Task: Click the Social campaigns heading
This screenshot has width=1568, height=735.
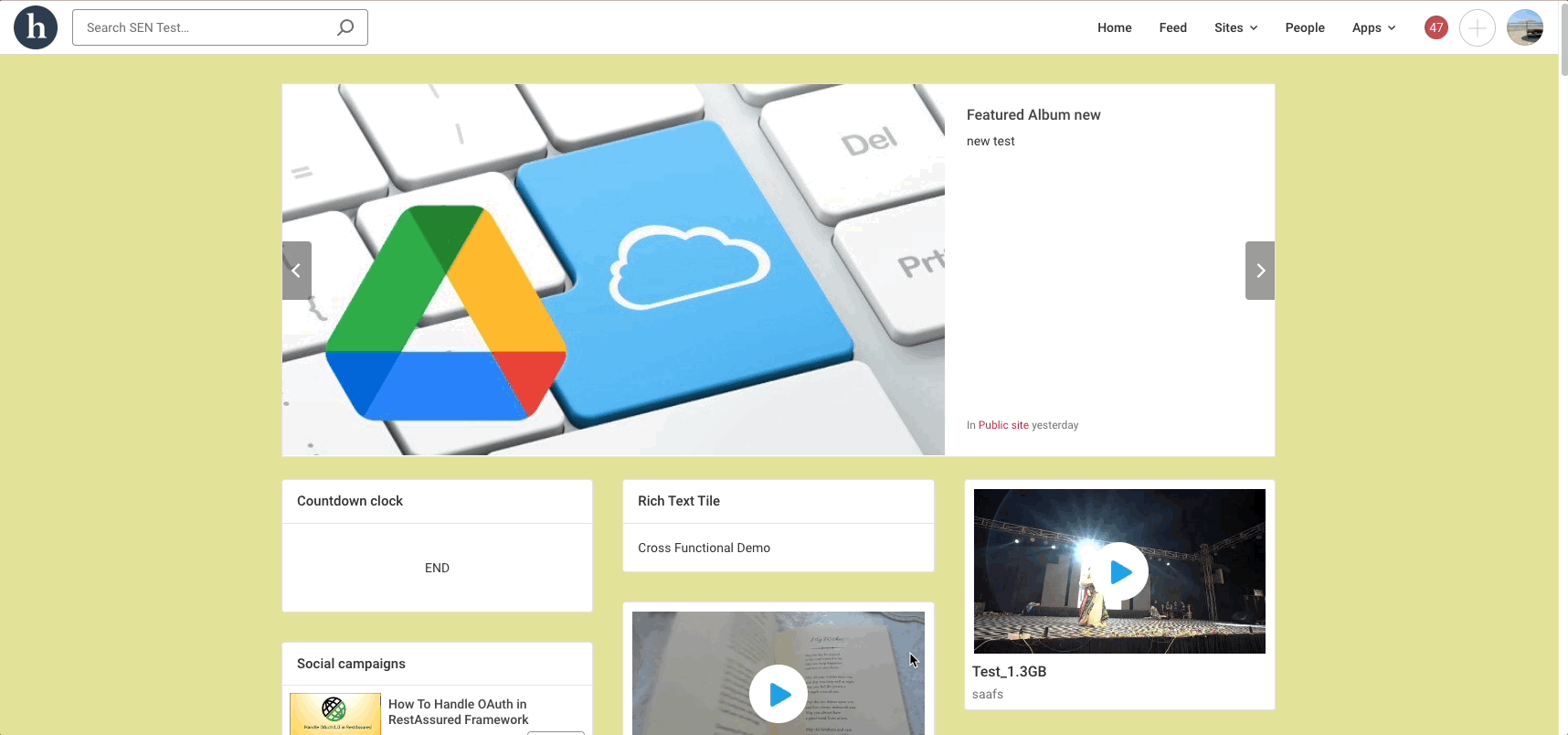Action: point(351,664)
